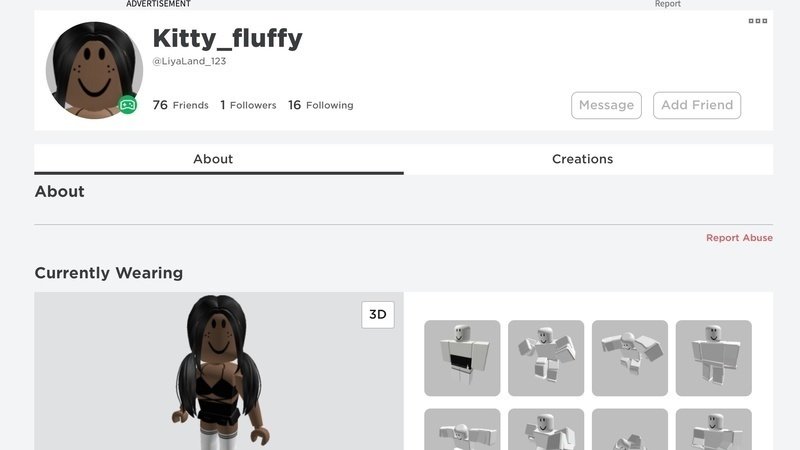Open the three-dot profile options menu
Image resolution: width=800 pixels, height=450 pixels.
pyautogui.click(x=758, y=21)
